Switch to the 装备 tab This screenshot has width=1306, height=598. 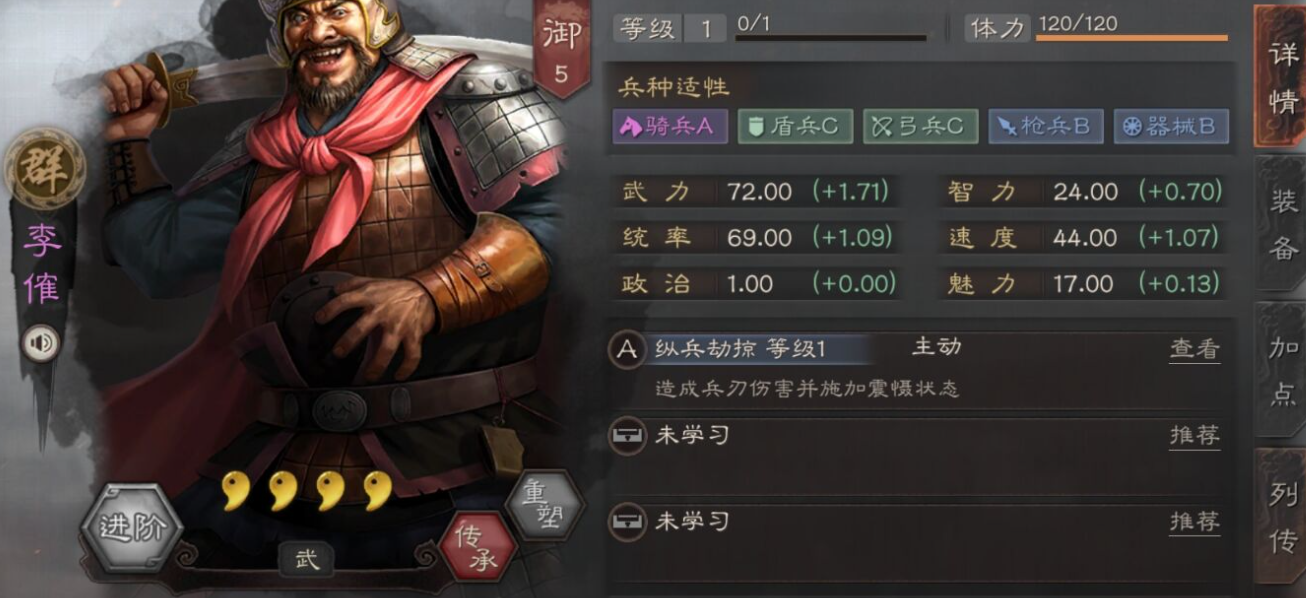click(1282, 224)
